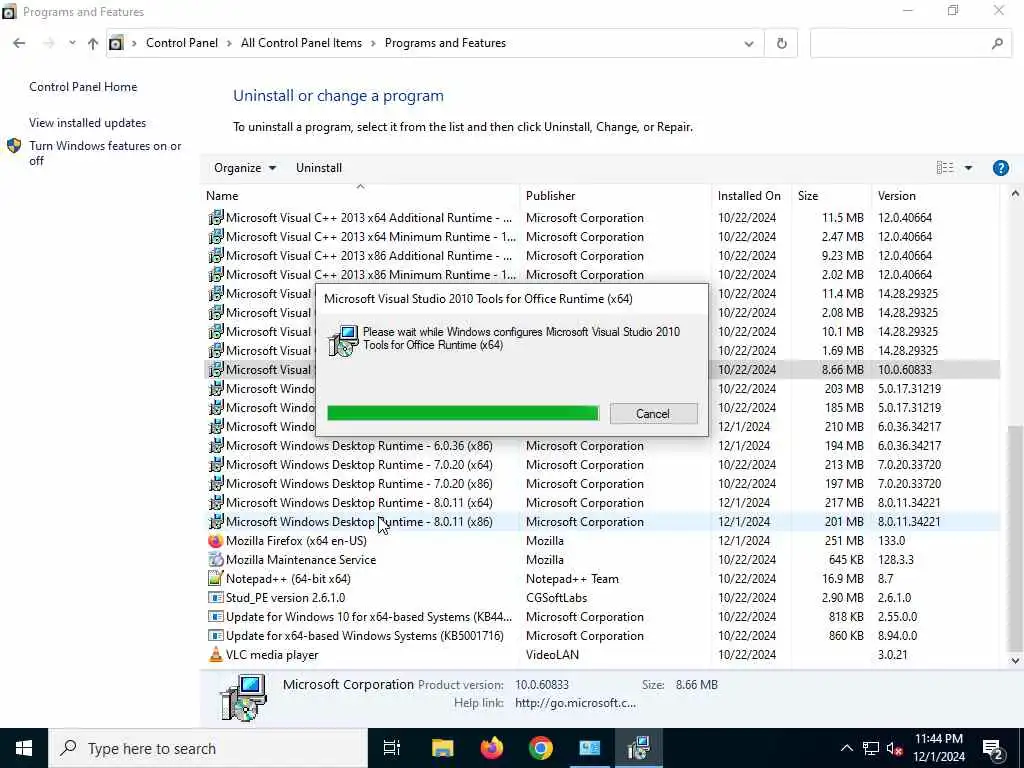
Task: Click the muted volume tray icon
Action: [x=895, y=748]
